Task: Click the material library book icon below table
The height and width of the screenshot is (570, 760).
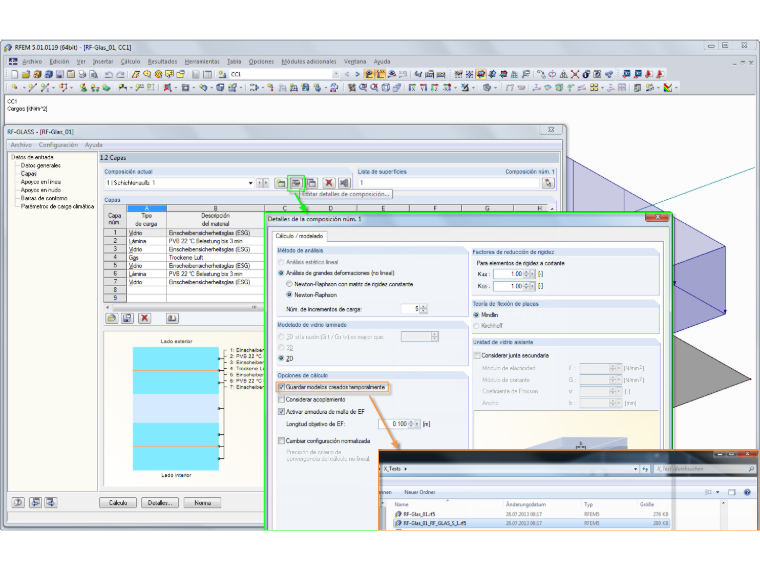Action: point(172,318)
